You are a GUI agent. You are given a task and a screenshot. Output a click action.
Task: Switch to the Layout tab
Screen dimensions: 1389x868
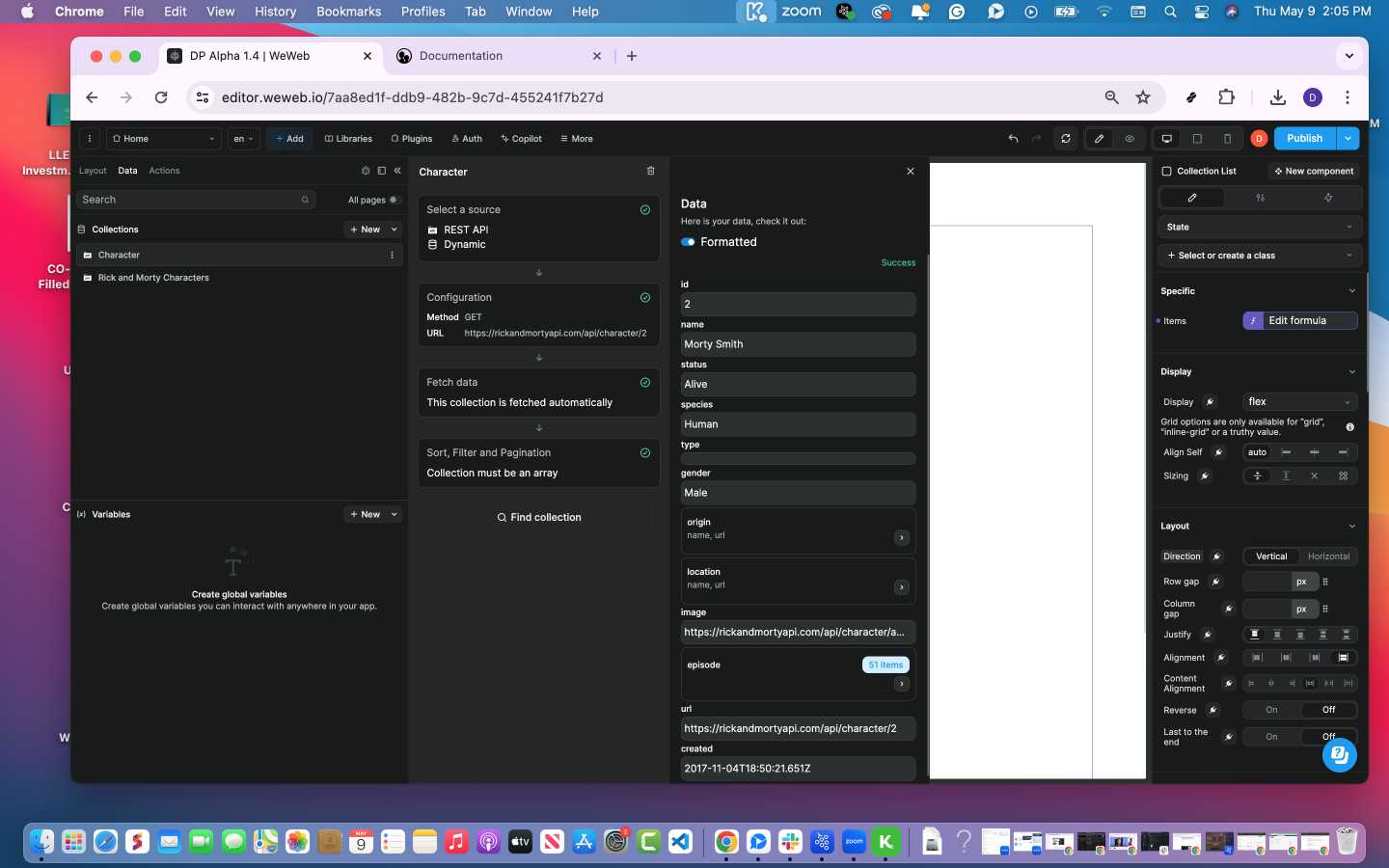click(93, 171)
